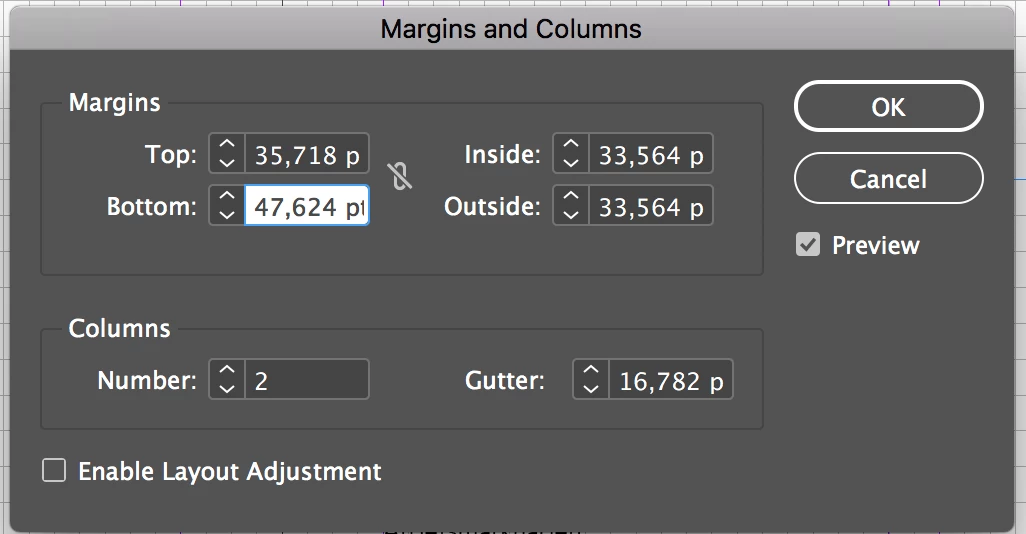Increase Outside margin with up arrow

[571, 197]
